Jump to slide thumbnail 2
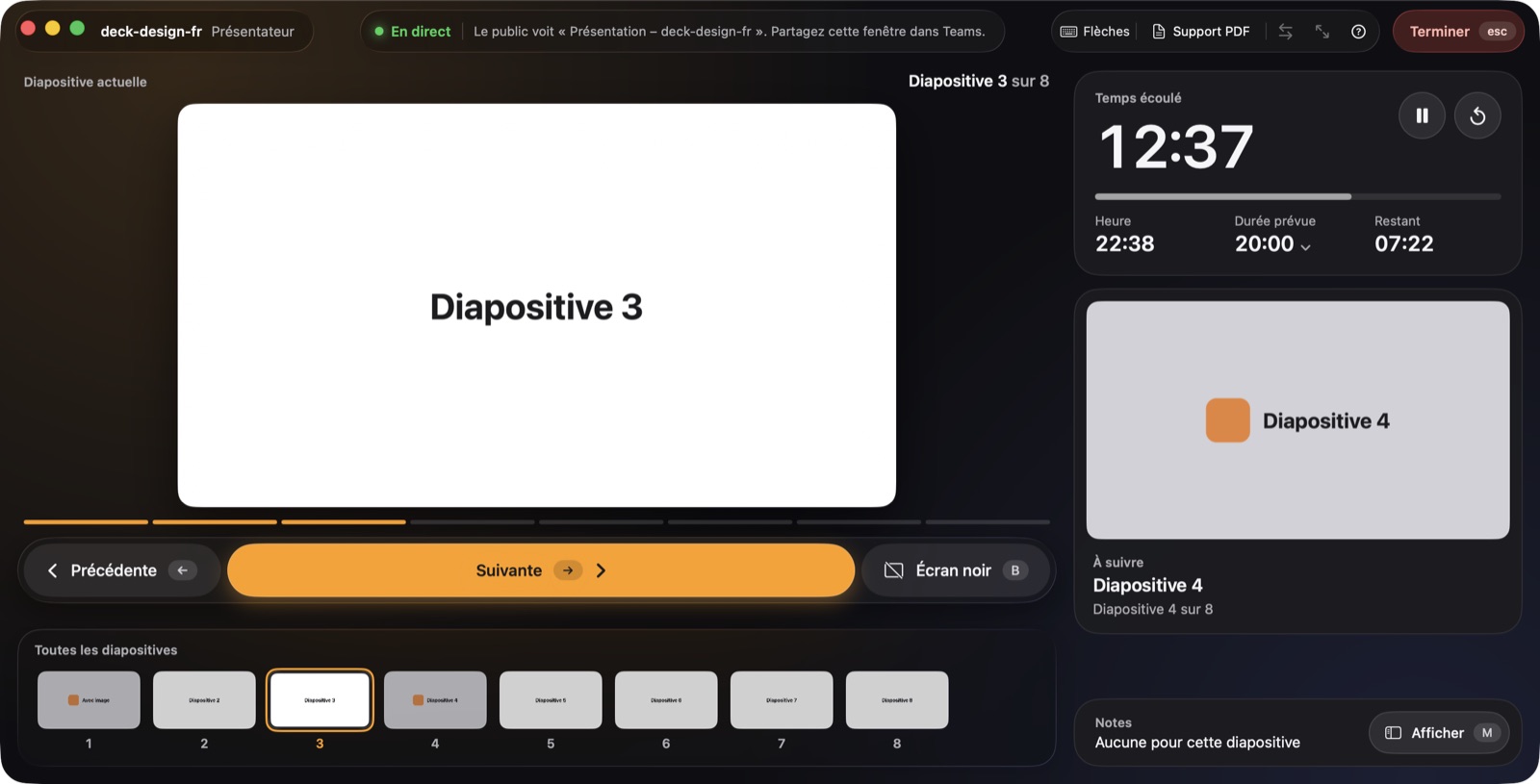This screenshot has height=784, width=1540. click(204, 700)
